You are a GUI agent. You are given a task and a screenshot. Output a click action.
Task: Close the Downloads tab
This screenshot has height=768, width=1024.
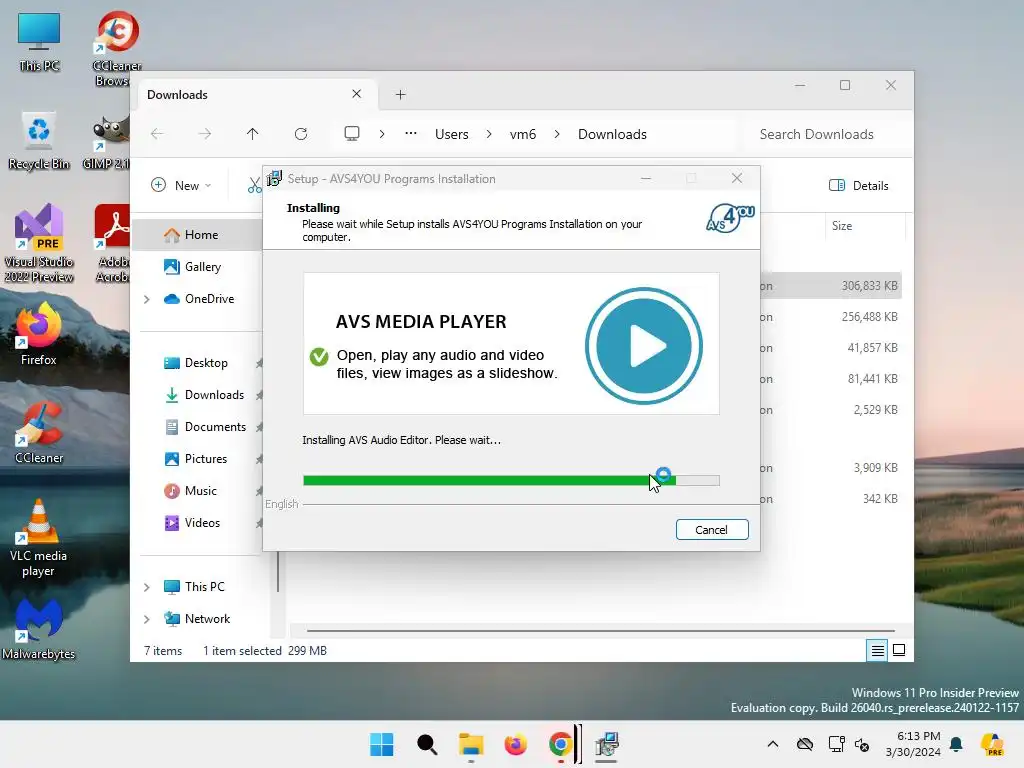click(357, 94)
